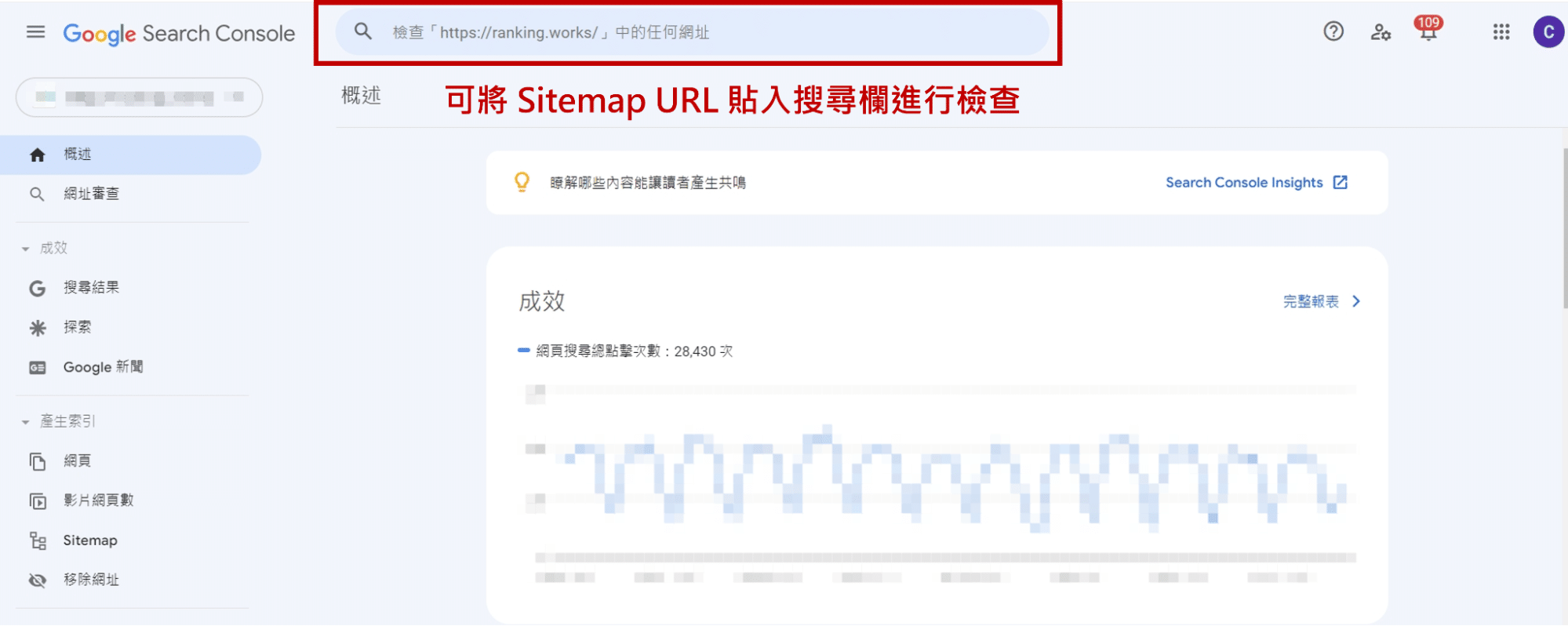Open the Search Console Insights link
This screenshot has width=1568, height=626.
[x=1256, y=183]
